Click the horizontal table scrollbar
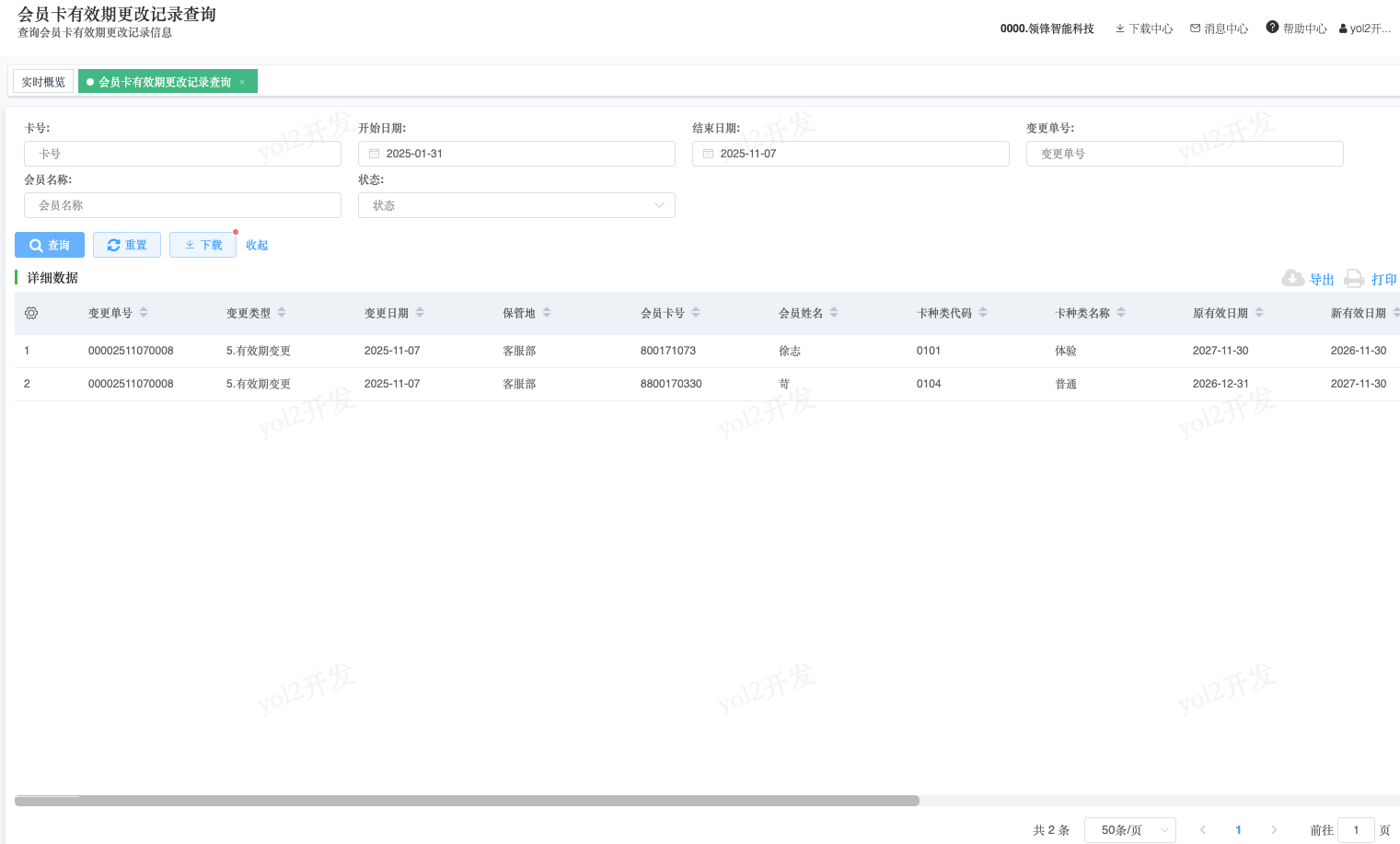1400x844 pixels. pyautogui.click(x=467, y=801)
